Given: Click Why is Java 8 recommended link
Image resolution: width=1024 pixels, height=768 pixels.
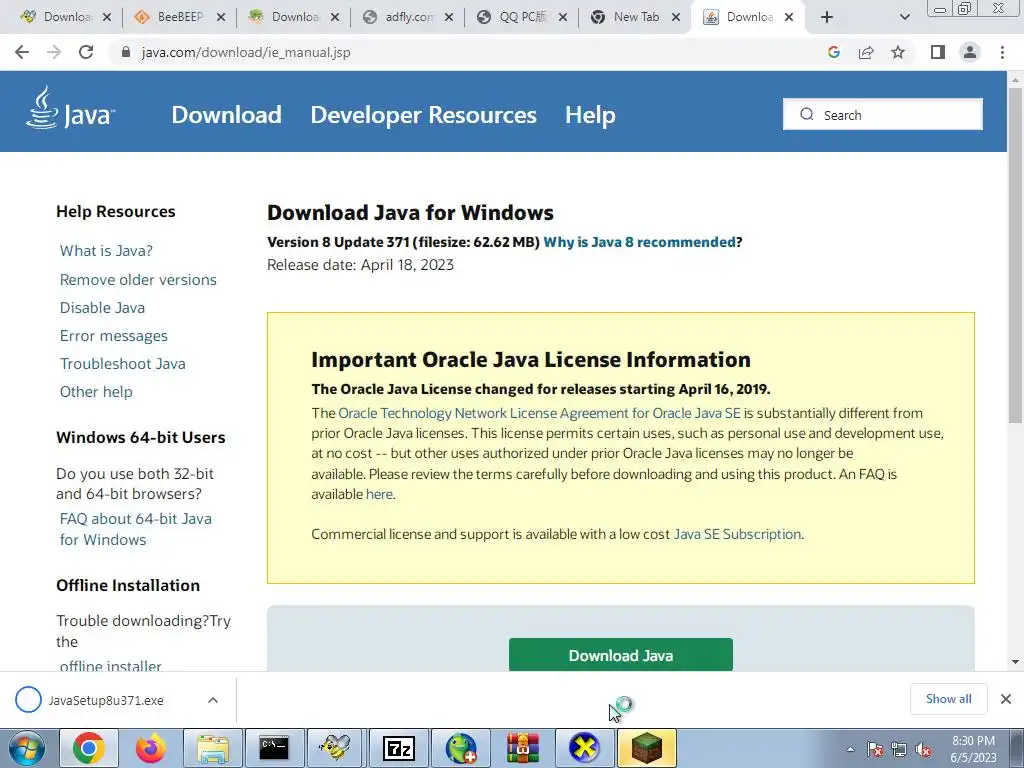Looking at the screenshot, I should [x=639, y=242].
